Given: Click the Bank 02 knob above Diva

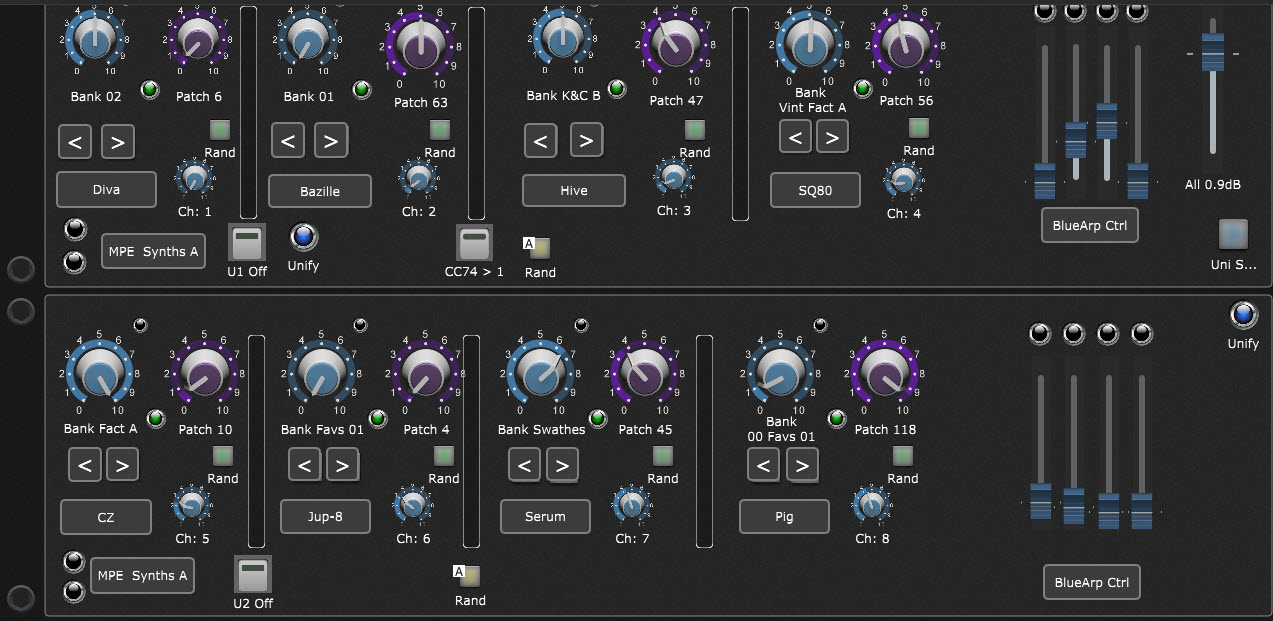Looking at the screenshot, I should [95, 42].
